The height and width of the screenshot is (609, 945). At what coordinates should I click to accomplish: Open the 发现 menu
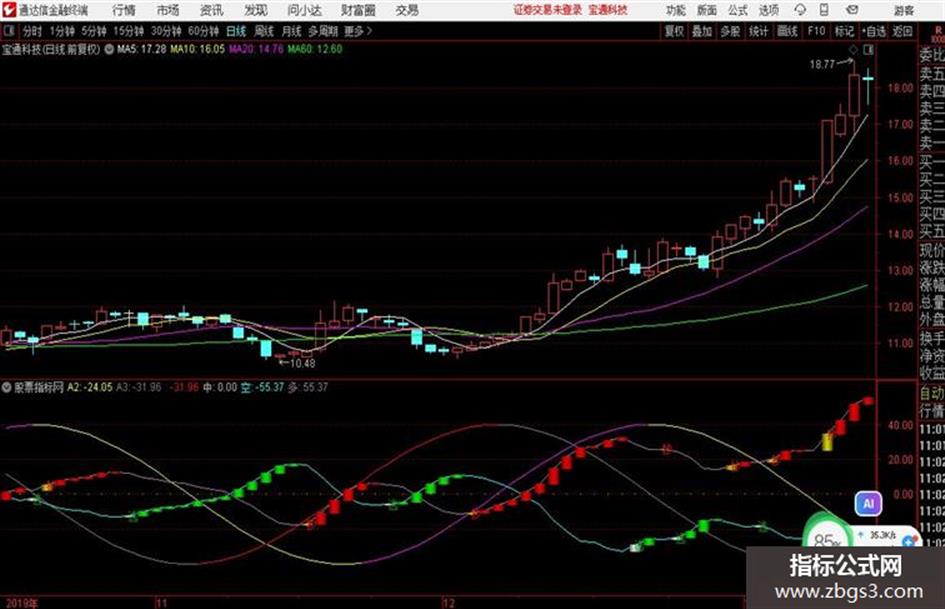click(x=256, y=10)
